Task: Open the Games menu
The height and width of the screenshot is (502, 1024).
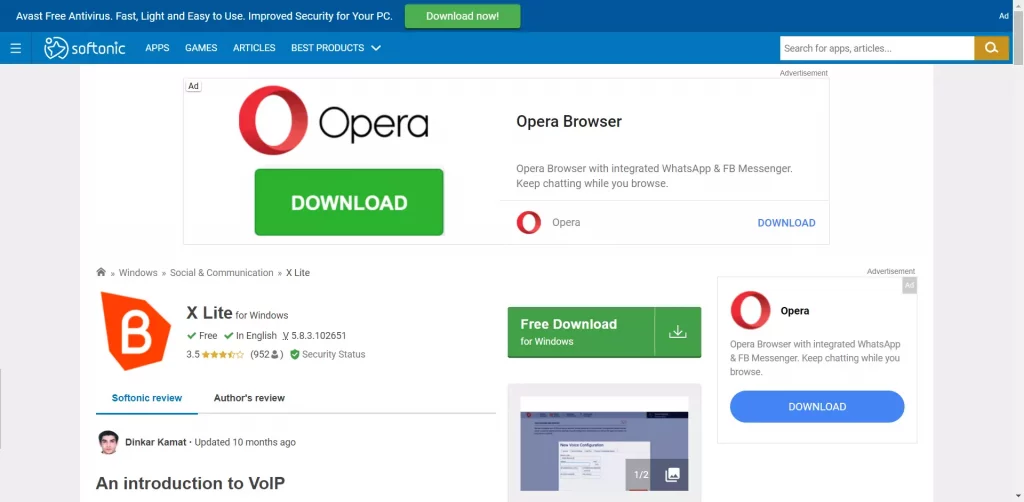Action: click(201, 48)
